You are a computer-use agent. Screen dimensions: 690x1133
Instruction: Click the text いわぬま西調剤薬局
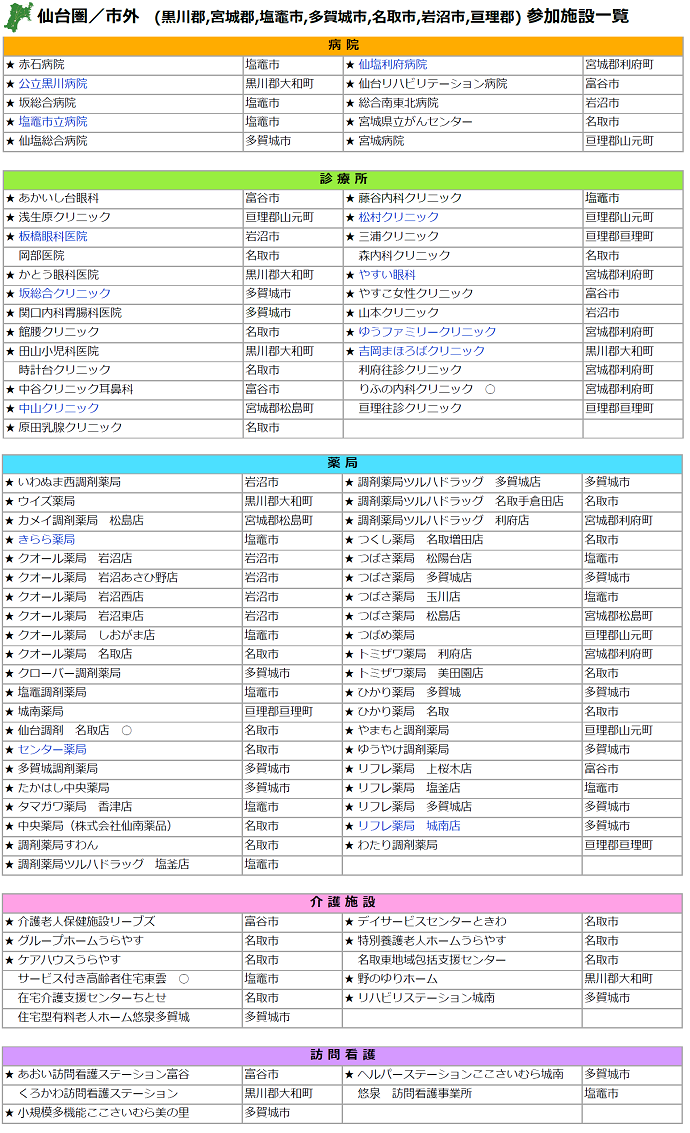click(69, 482)
